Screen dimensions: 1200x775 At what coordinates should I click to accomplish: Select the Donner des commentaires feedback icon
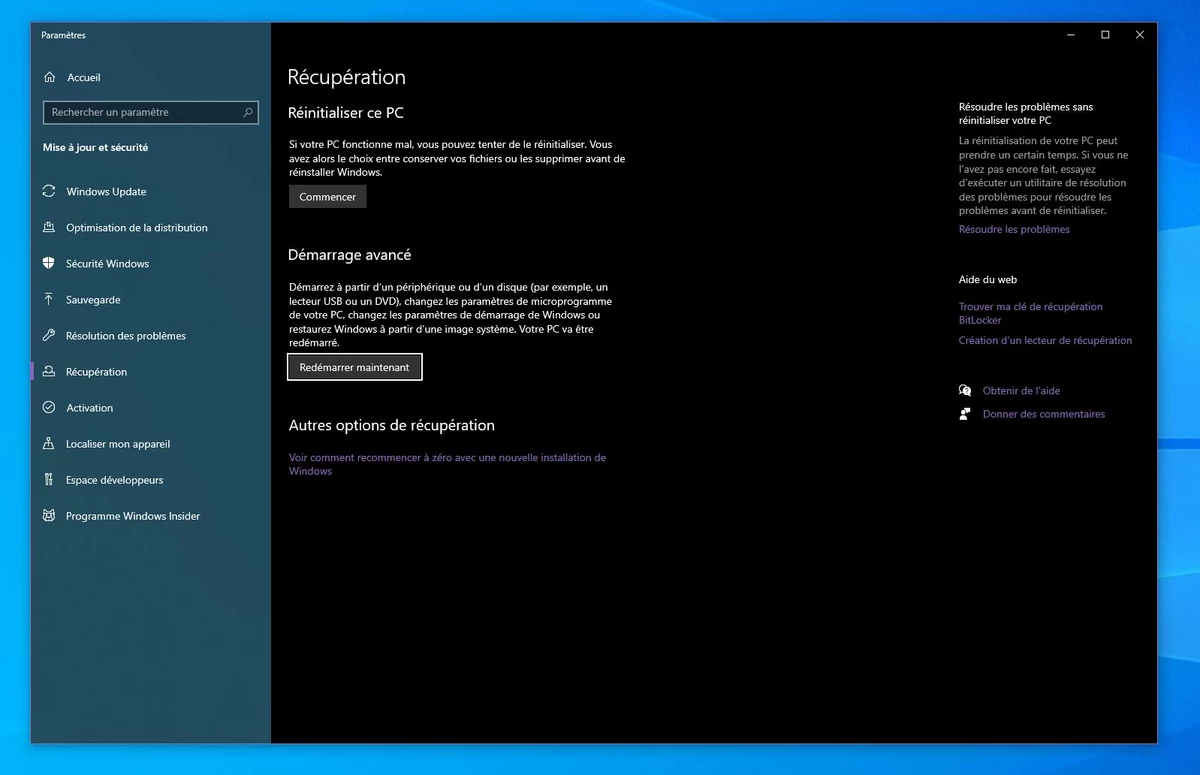pyautogui.click(x=964, y=413)
